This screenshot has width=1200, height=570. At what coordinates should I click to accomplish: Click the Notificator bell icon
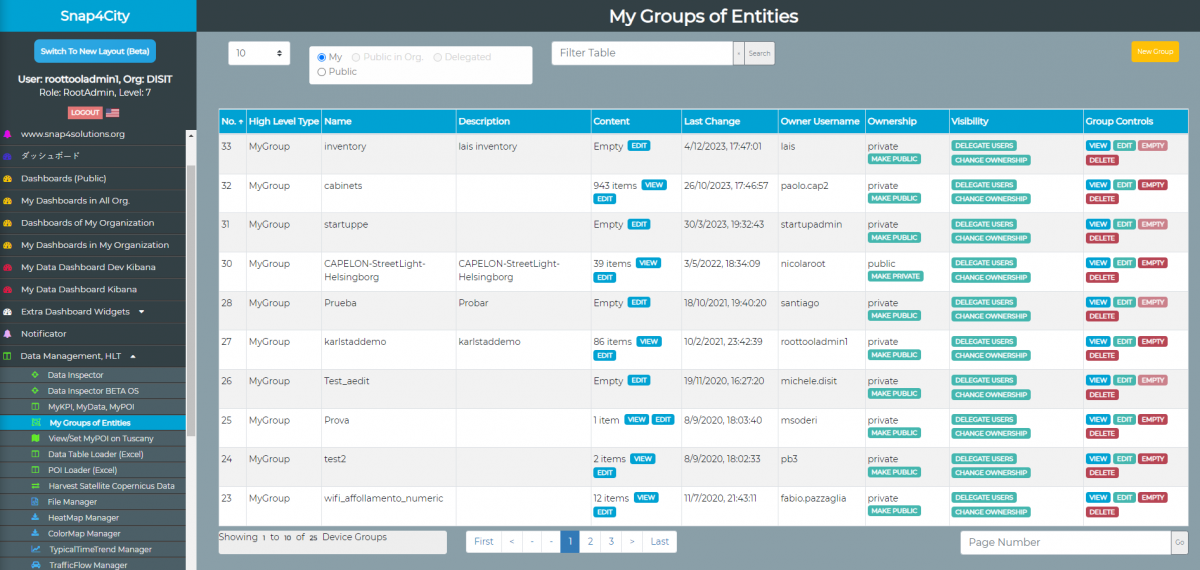tap(8, 333)
